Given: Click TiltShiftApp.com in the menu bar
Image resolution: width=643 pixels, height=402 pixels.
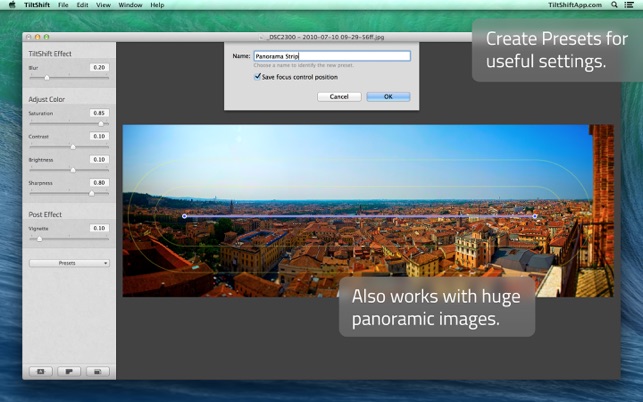Looking at the screenshot, I should (575, 5).
